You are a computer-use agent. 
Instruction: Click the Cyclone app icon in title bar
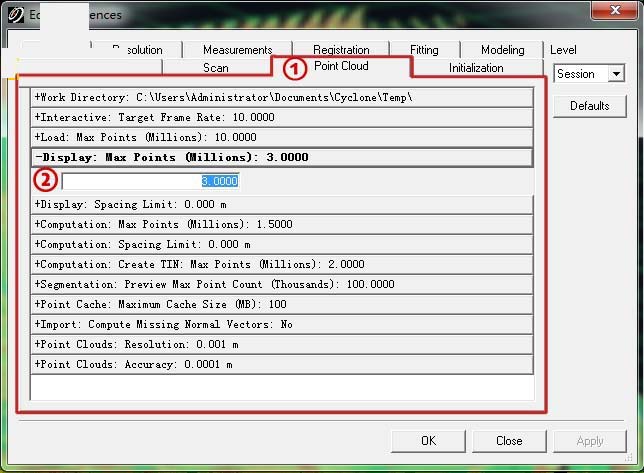click(x=16, y=13)
